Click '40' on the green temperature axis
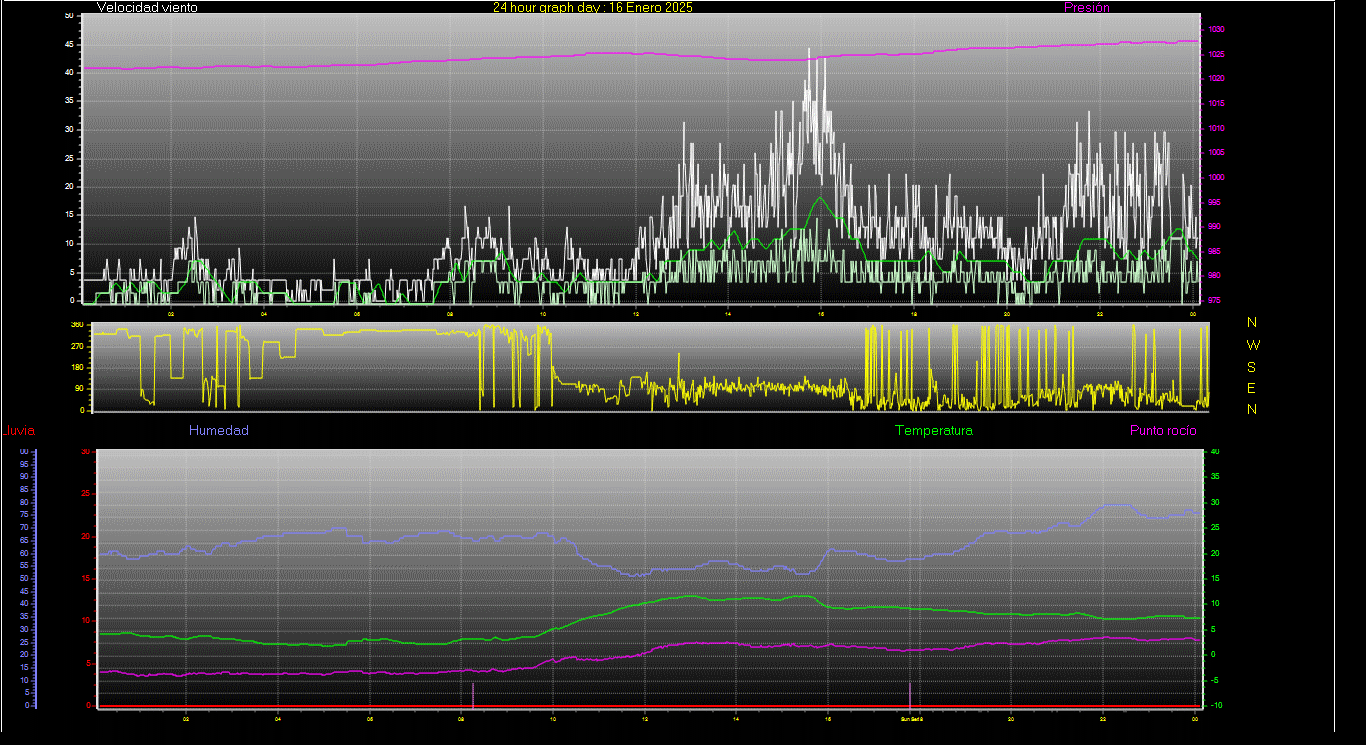The width and height of the screenshot is (1366, 745). point(1215,452)
